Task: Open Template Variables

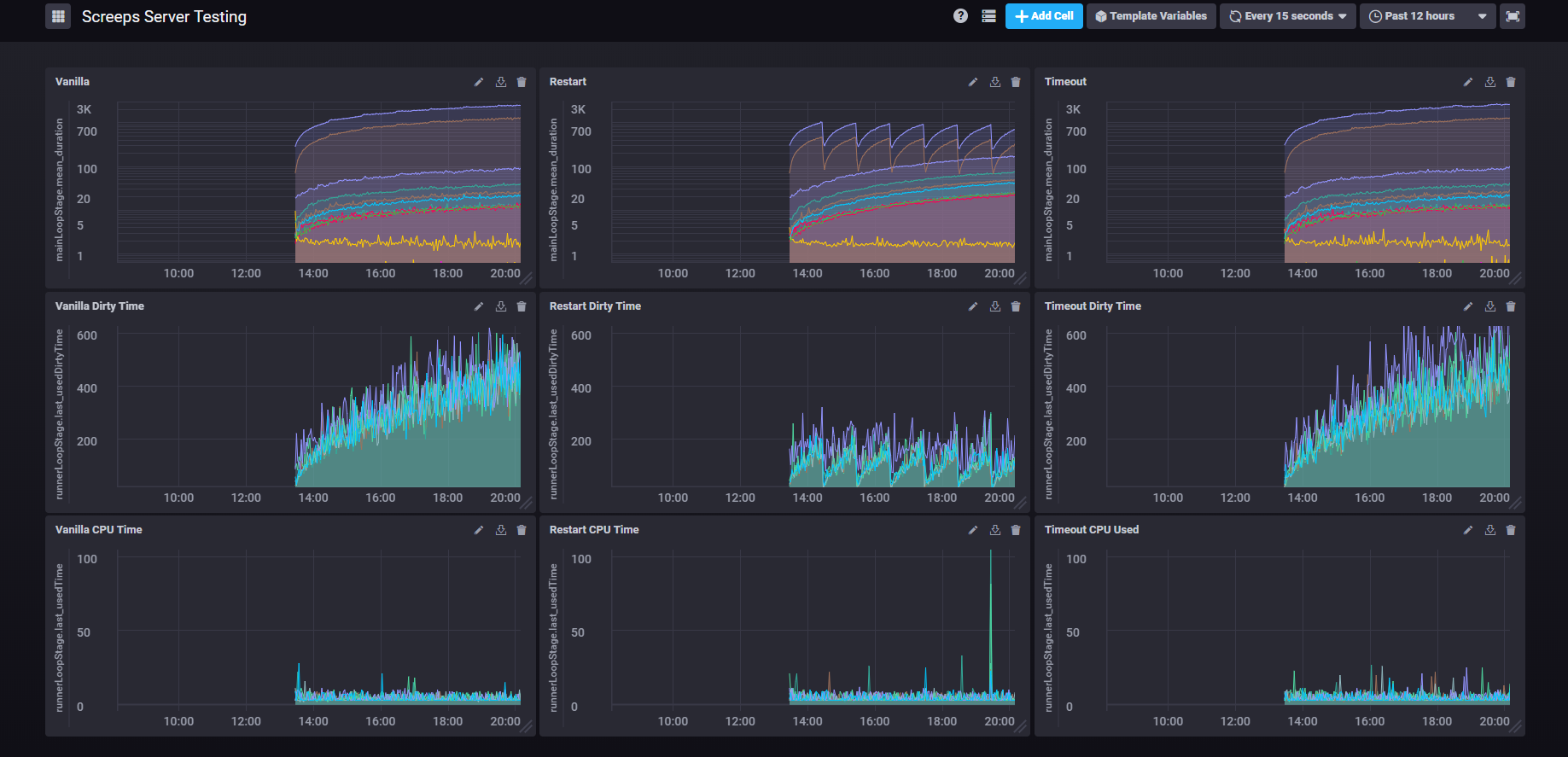Action: (x=1151, y=16)
